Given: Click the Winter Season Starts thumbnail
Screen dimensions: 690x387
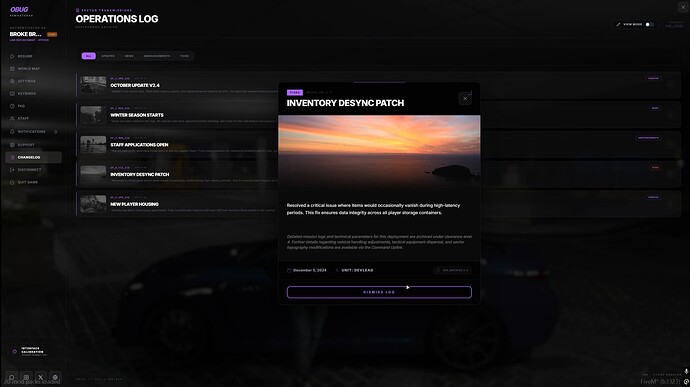Looking at the screenshot, I should [93, 115].
